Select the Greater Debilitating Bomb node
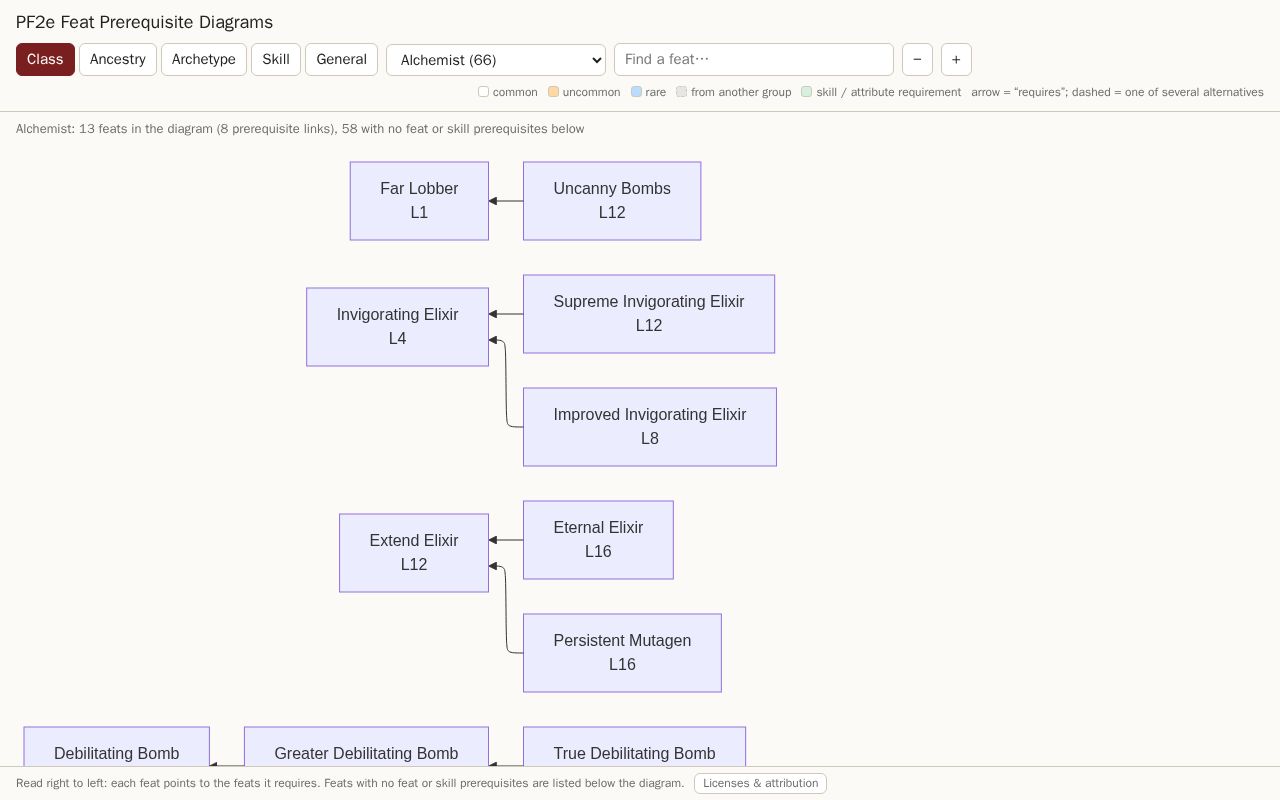Screen dimensions: 1280x800 click(366, 747)
